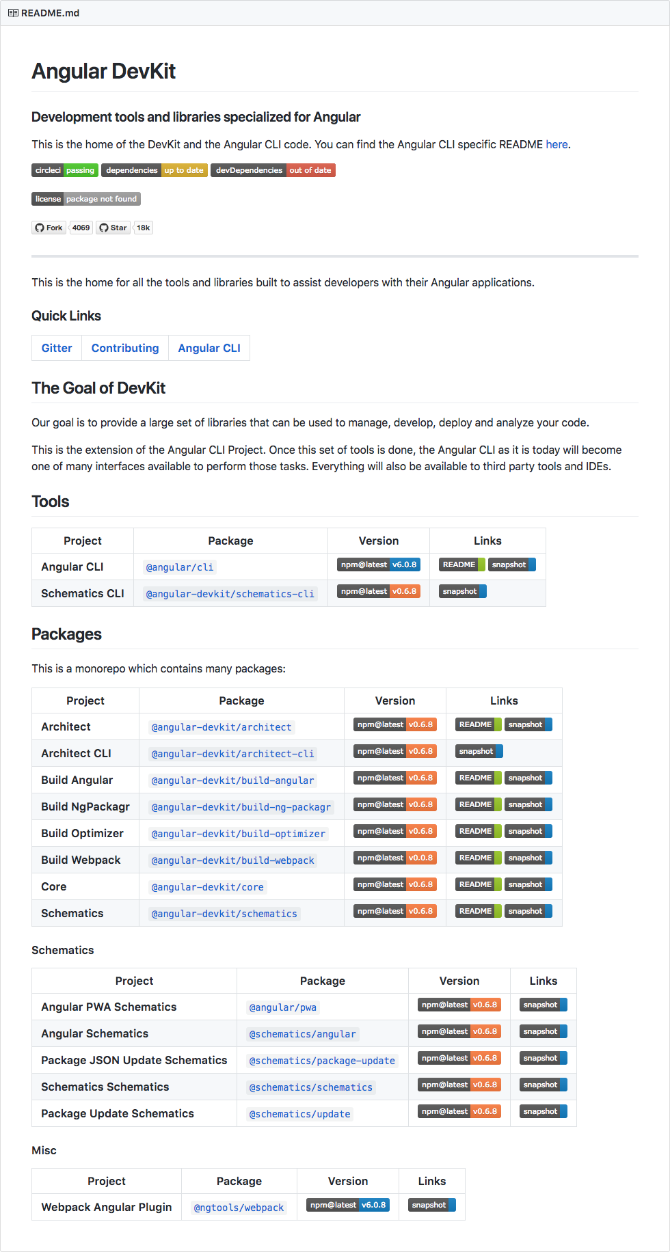Click snapshot badge in Angular CLI row
Viewport: 670px width, 1252px height.
pos(512,565)
